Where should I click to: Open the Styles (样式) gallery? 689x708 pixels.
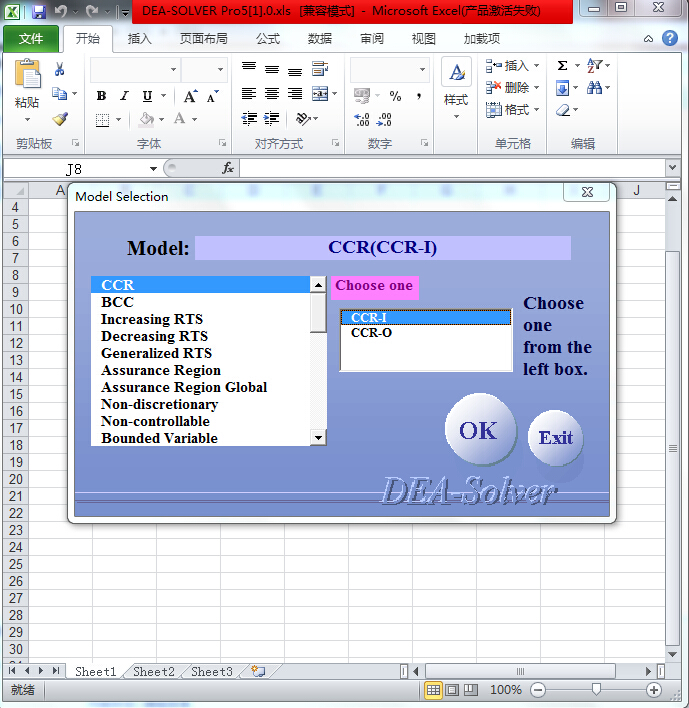click(x=456, y=88)
